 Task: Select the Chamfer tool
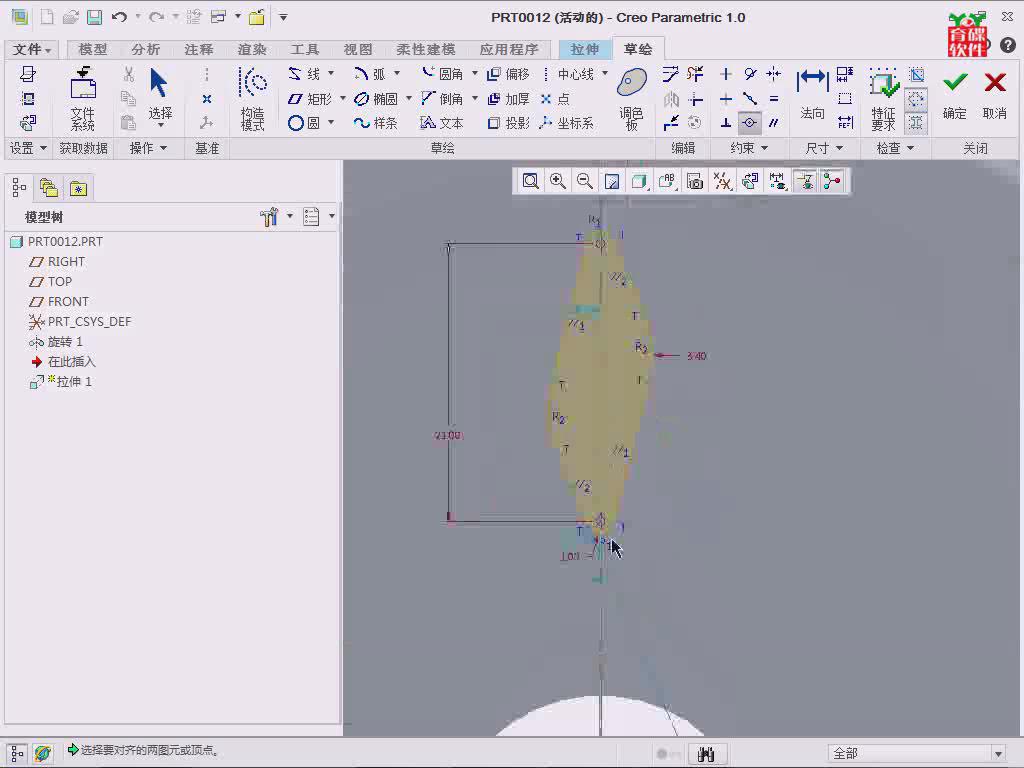[x=442, y=99]
